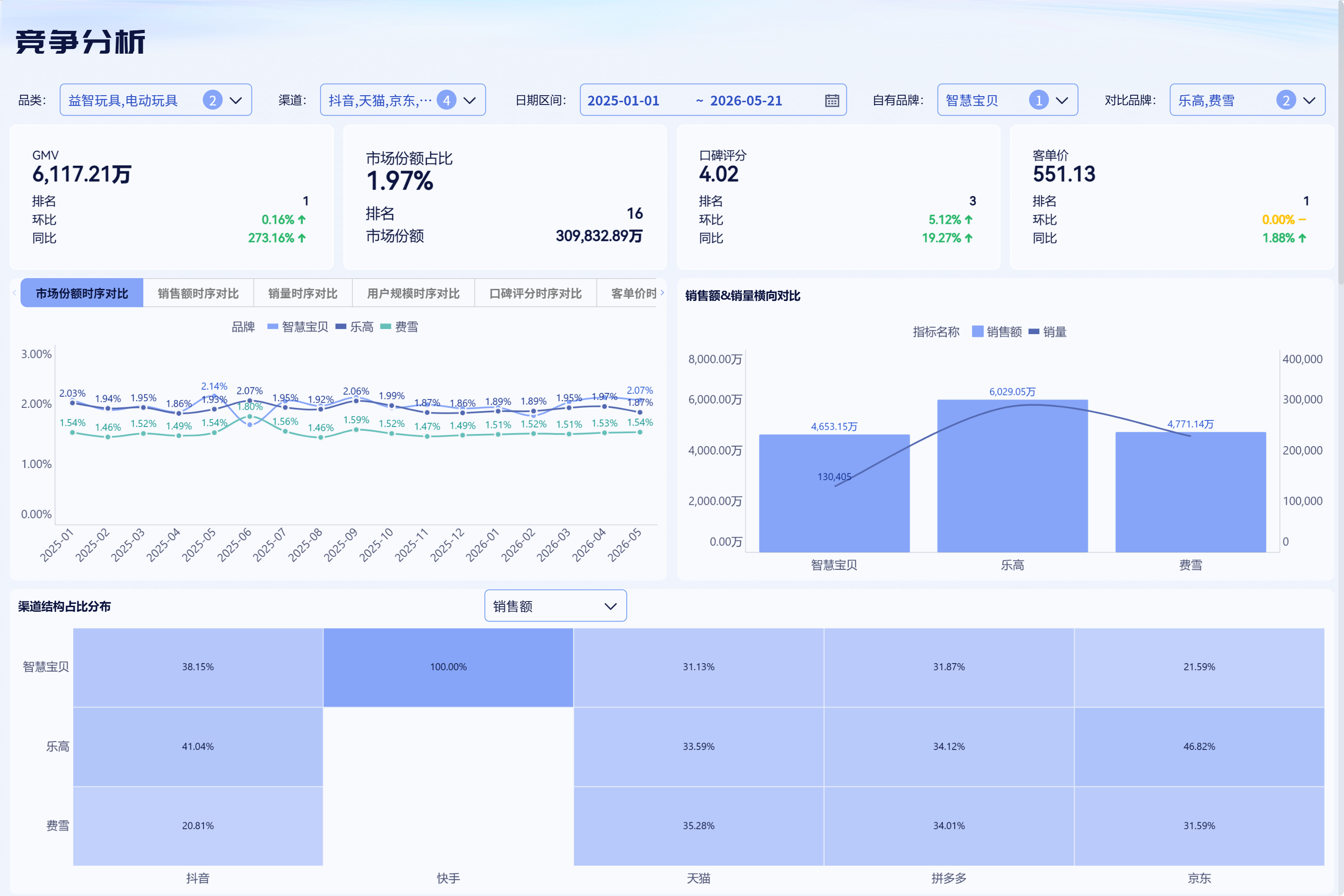Select the 费雪 京东 31.59% cell
The width and height of the screenshot is (1344, 896).
1199,826
